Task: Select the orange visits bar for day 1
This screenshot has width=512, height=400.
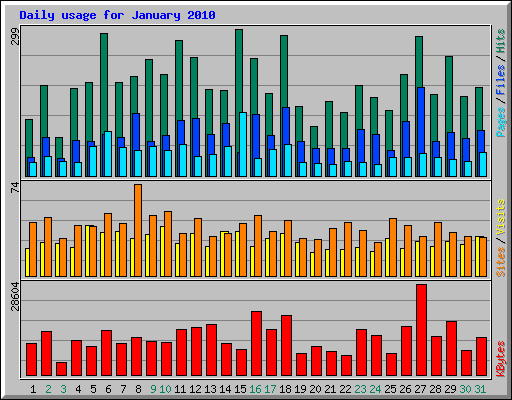Action: (x=33, y=249)
